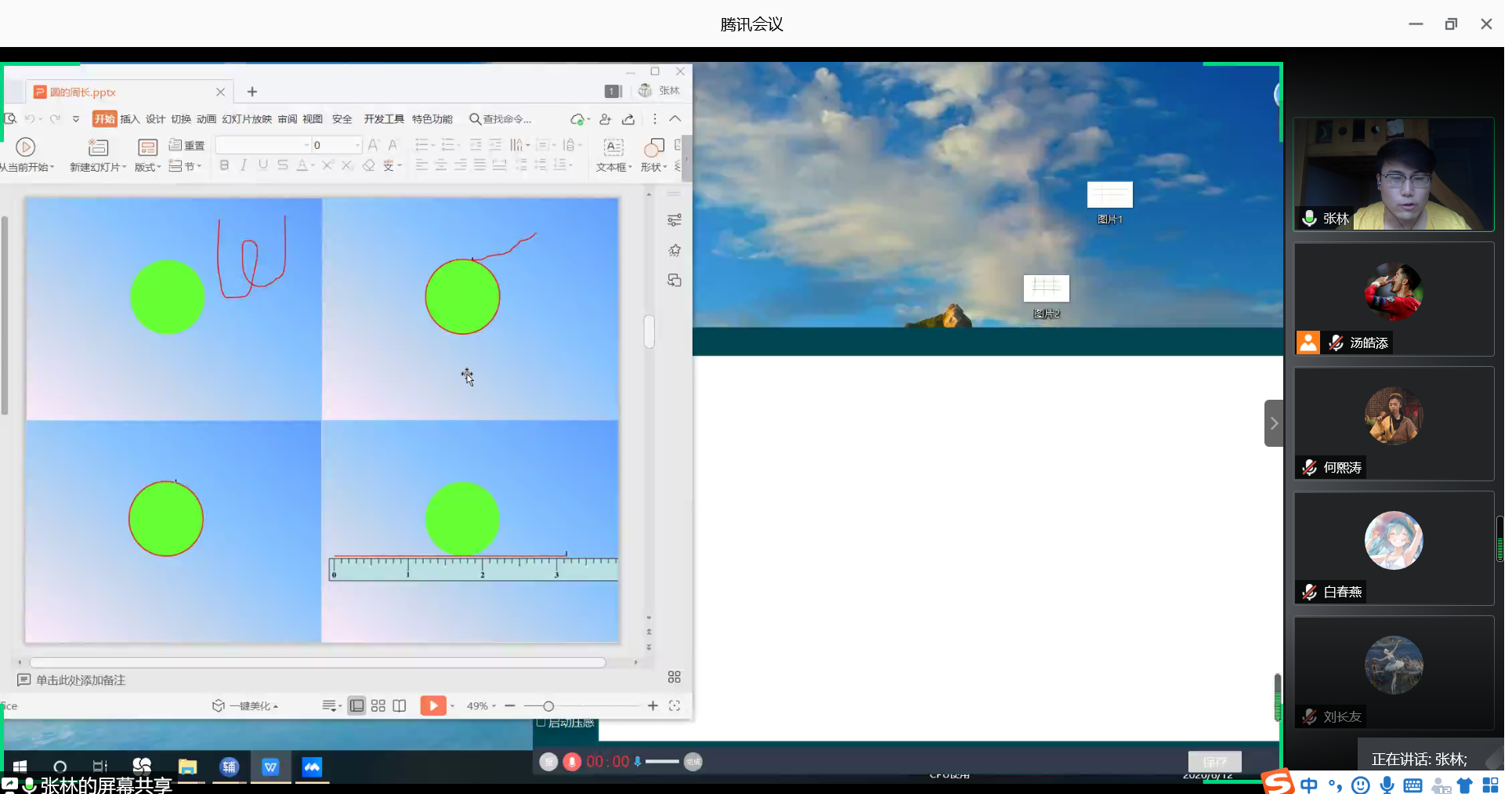This screenshot has height=794, width=1512.
Task: Toggle the 启动压感 checkbox
Action: click(x=541, y=723)
